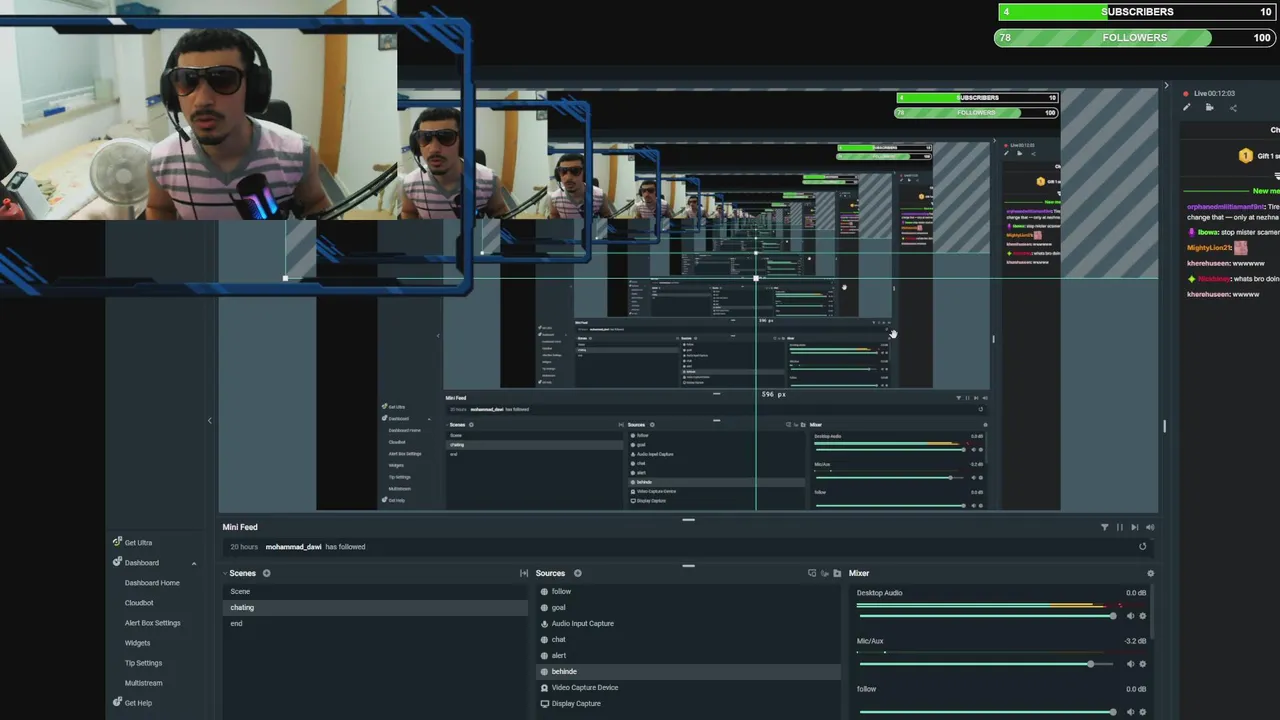Click the Subscribers goal progress bar
Viewport: 1280px width, 720px height.
pos(1137,12)
